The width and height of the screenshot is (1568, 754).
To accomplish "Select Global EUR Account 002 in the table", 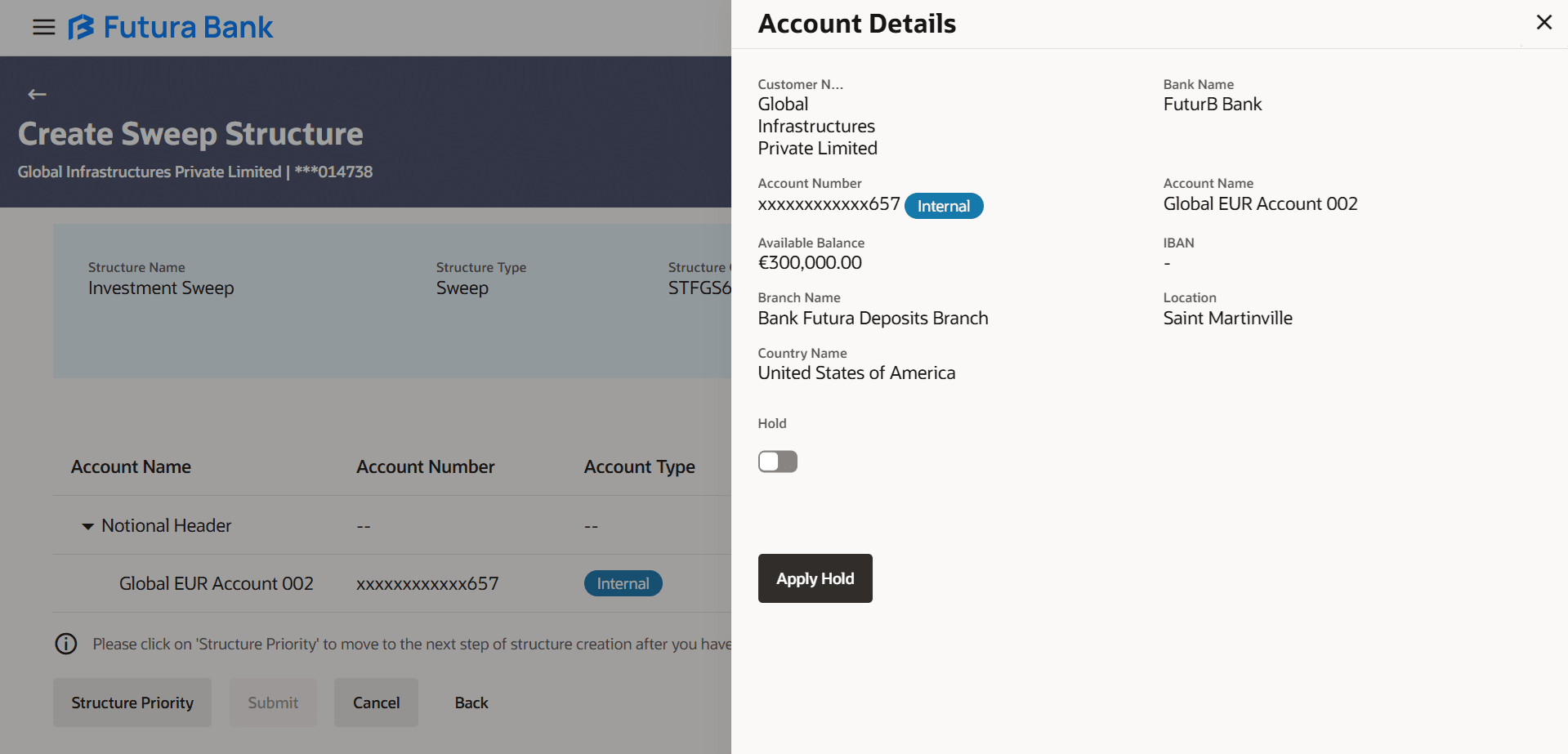I will 217,583.
